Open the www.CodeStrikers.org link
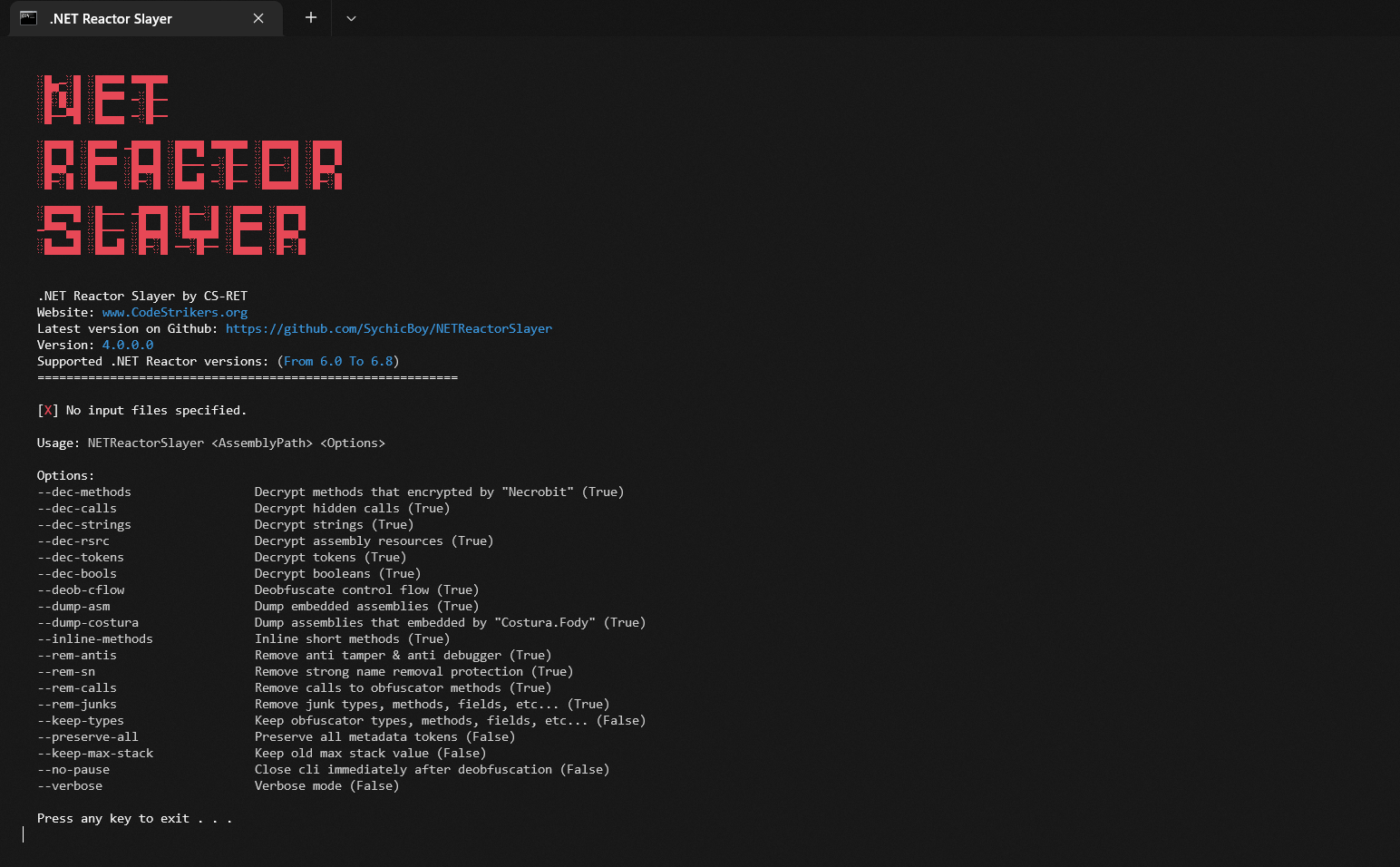 coord(175,312)
